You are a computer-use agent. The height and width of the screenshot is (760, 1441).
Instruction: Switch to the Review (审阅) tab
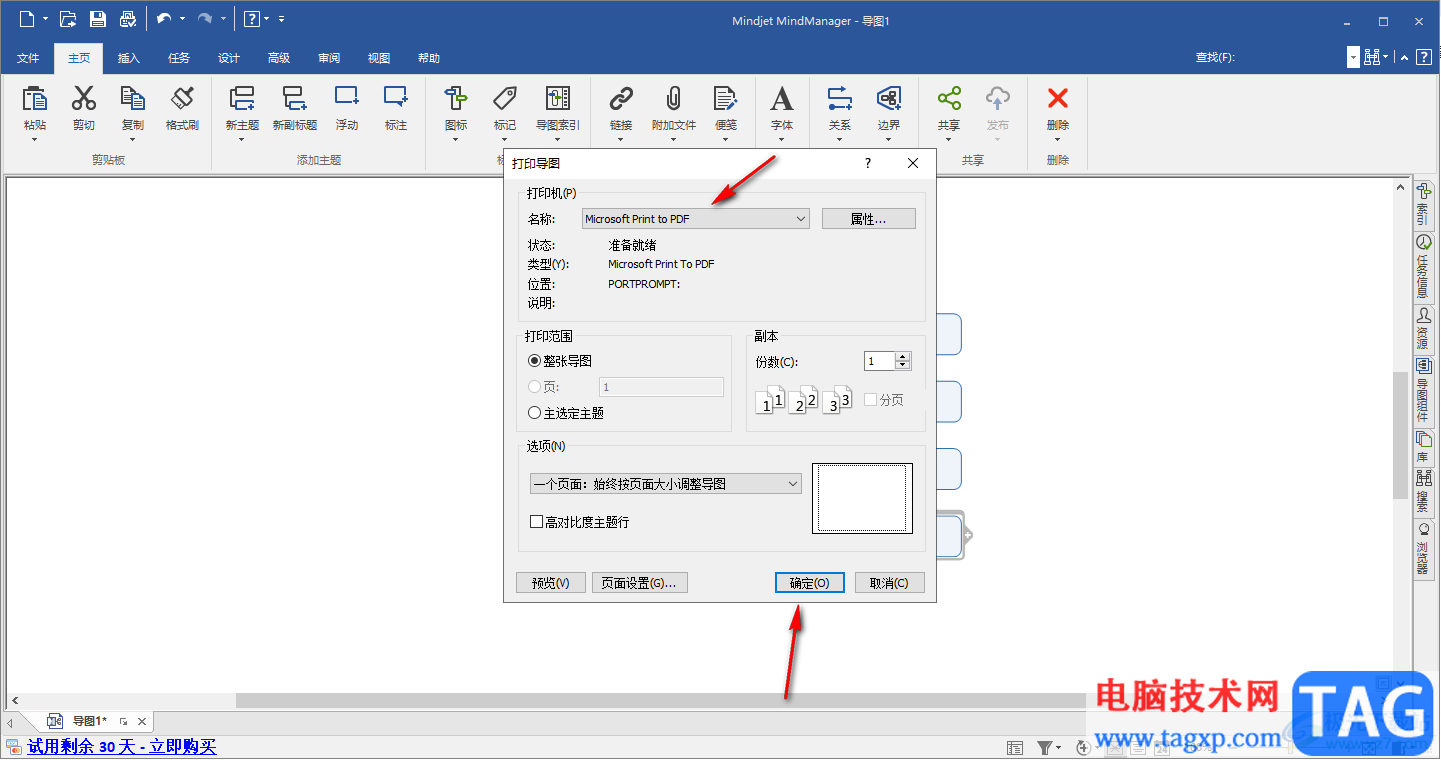pos(329,58)
